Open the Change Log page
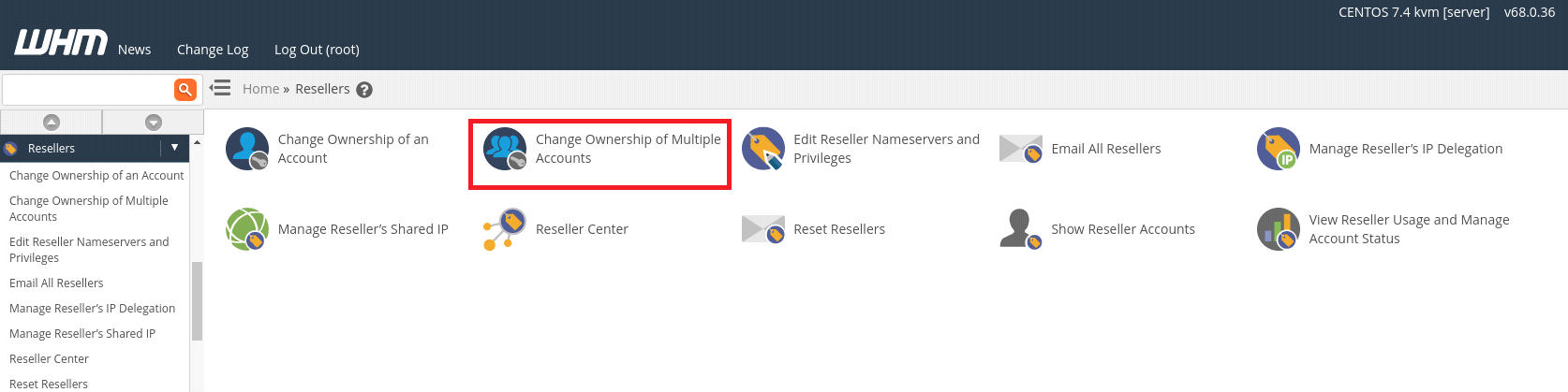Viewport: 1568px width, 392px height. [213, 50]
